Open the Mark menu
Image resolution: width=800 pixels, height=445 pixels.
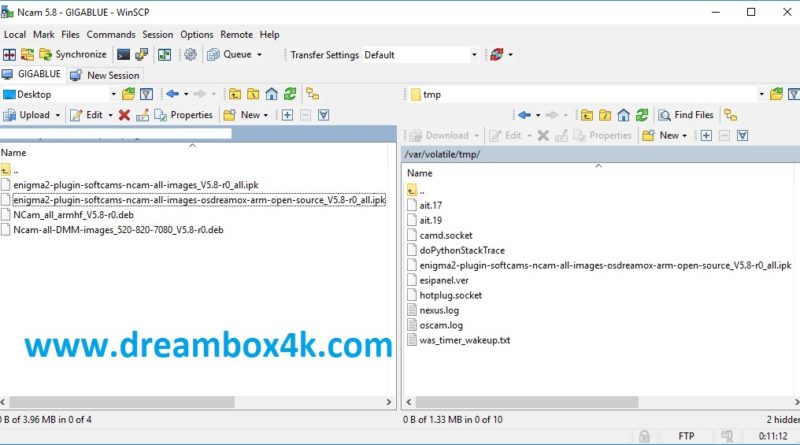(x=43, y=35)
